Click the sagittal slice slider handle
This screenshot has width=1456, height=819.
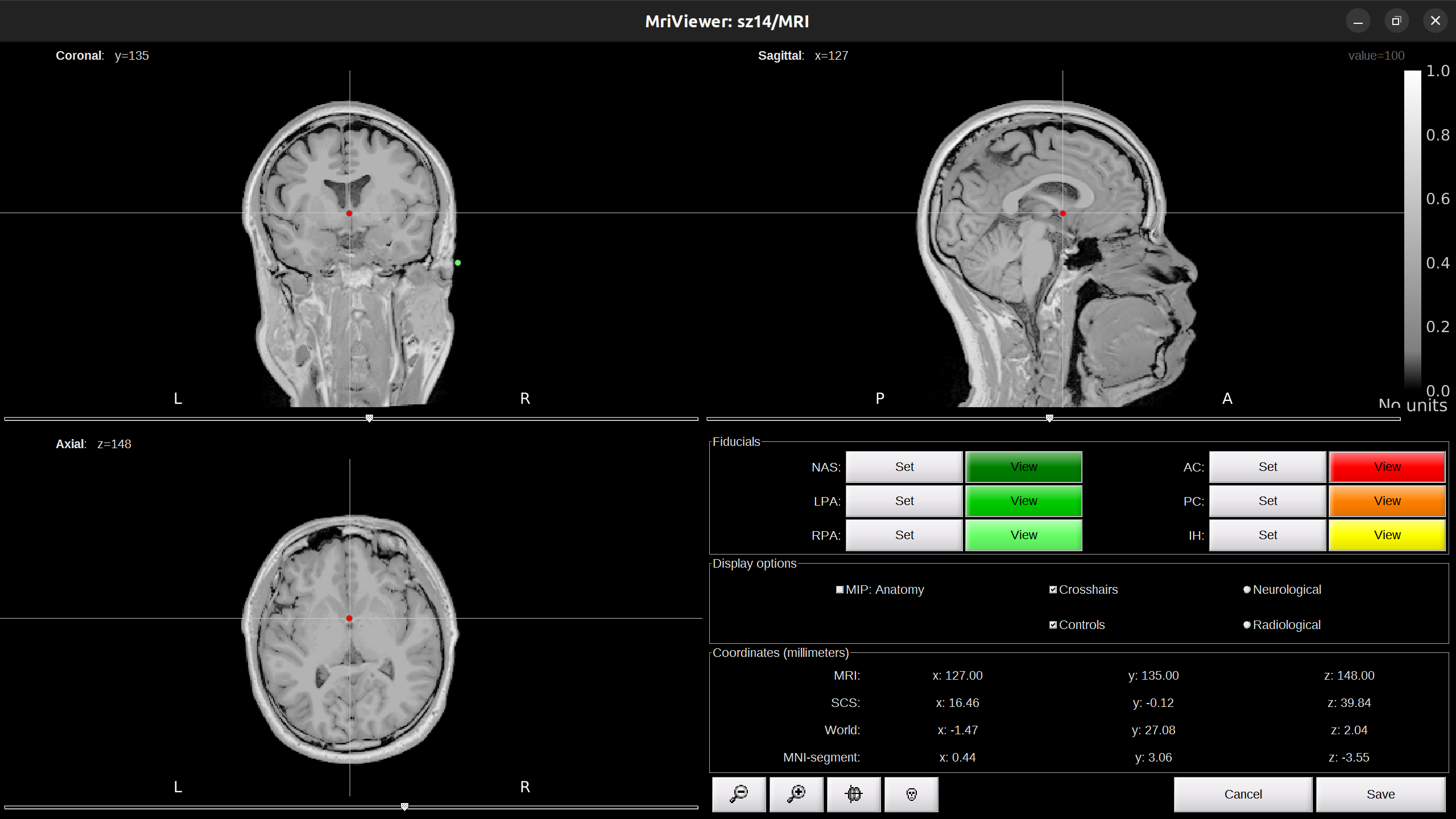pos(1049,418)
